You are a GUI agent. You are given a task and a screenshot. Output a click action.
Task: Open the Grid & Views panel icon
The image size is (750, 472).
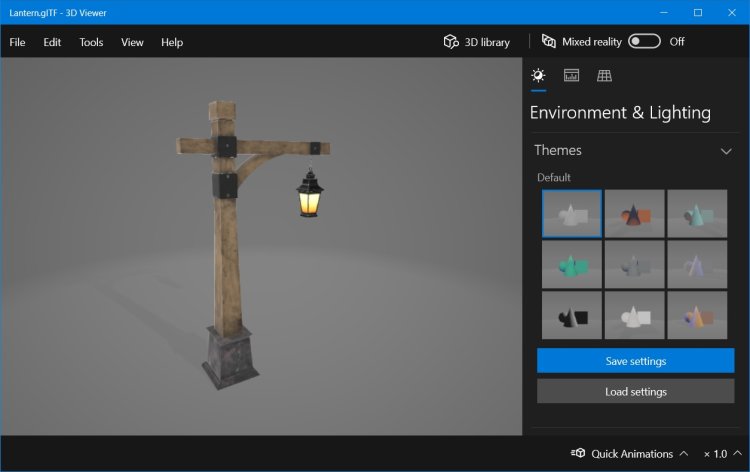(604, 75)
